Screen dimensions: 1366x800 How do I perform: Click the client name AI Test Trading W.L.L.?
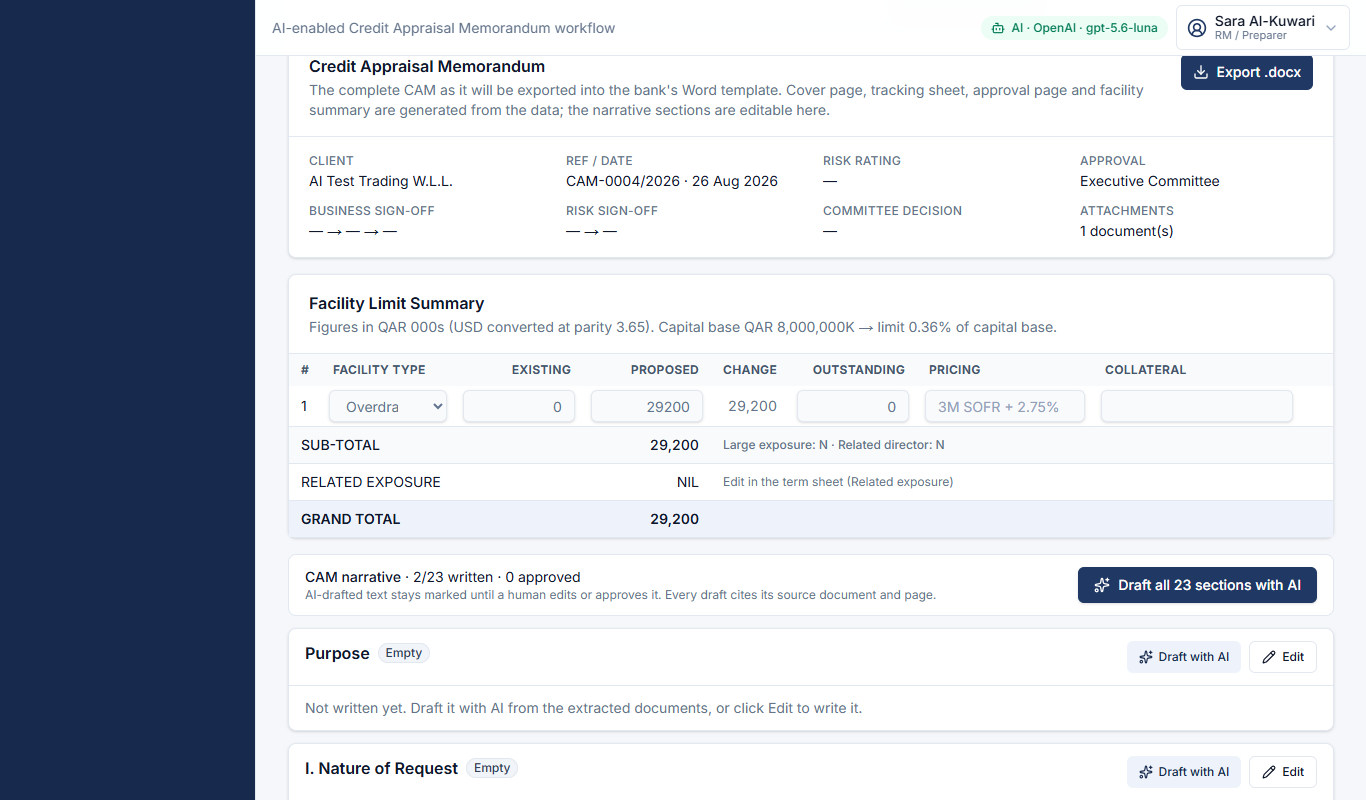coord(381,181)
